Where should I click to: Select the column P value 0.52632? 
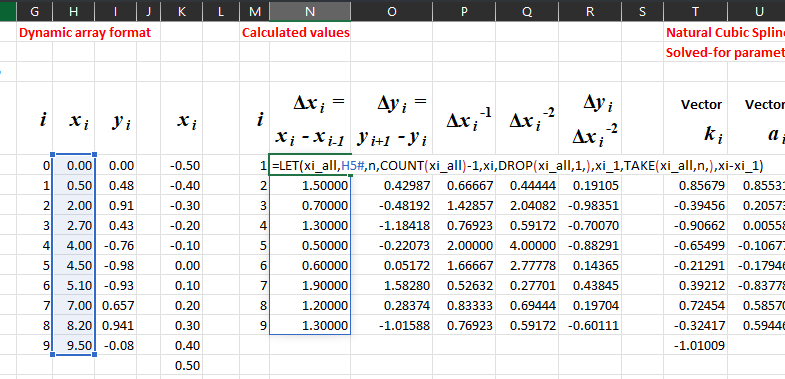(464, 286)
